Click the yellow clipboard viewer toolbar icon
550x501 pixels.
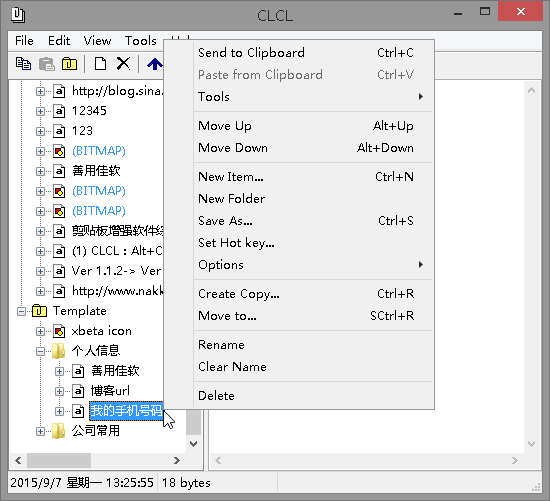tap(69, 64)
